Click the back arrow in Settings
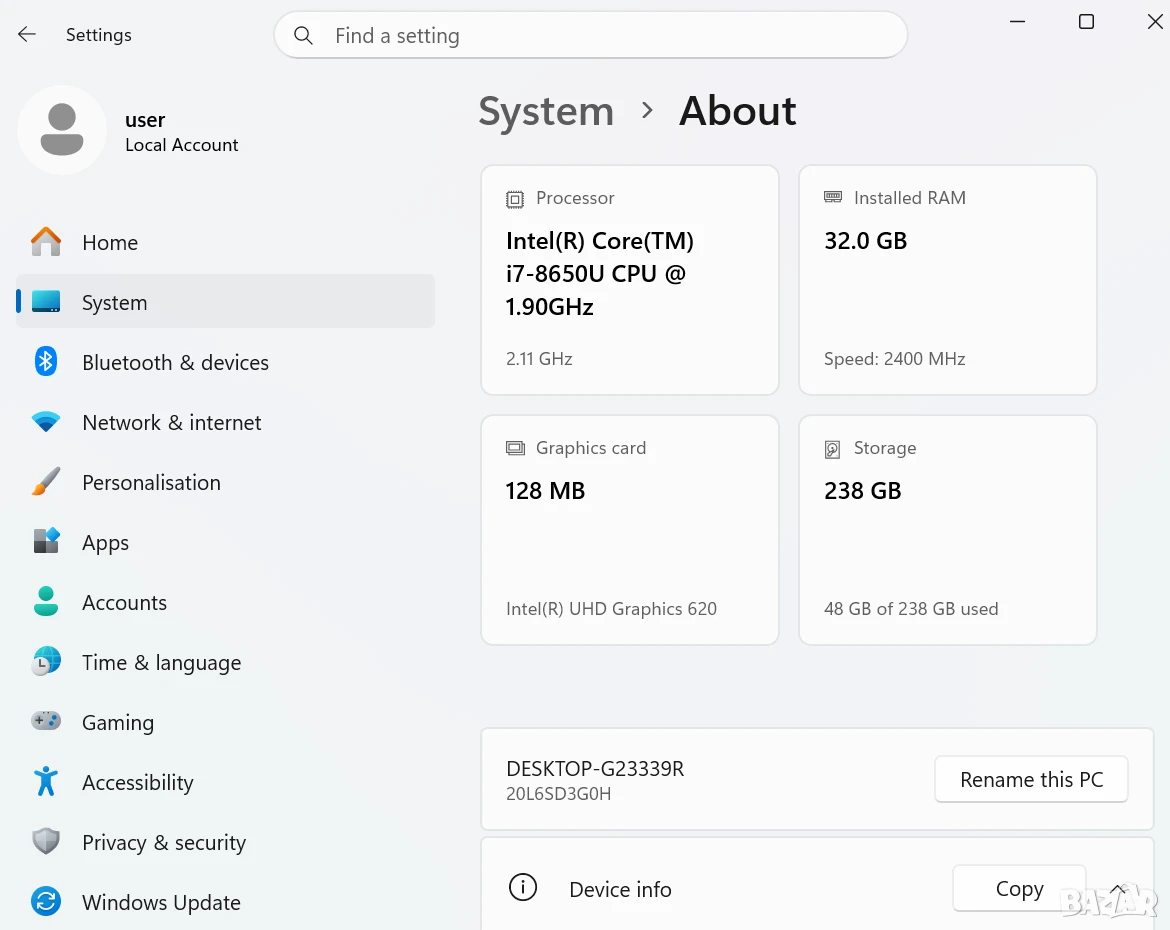The image size is (1170, 930). click(x=27, y=34)
